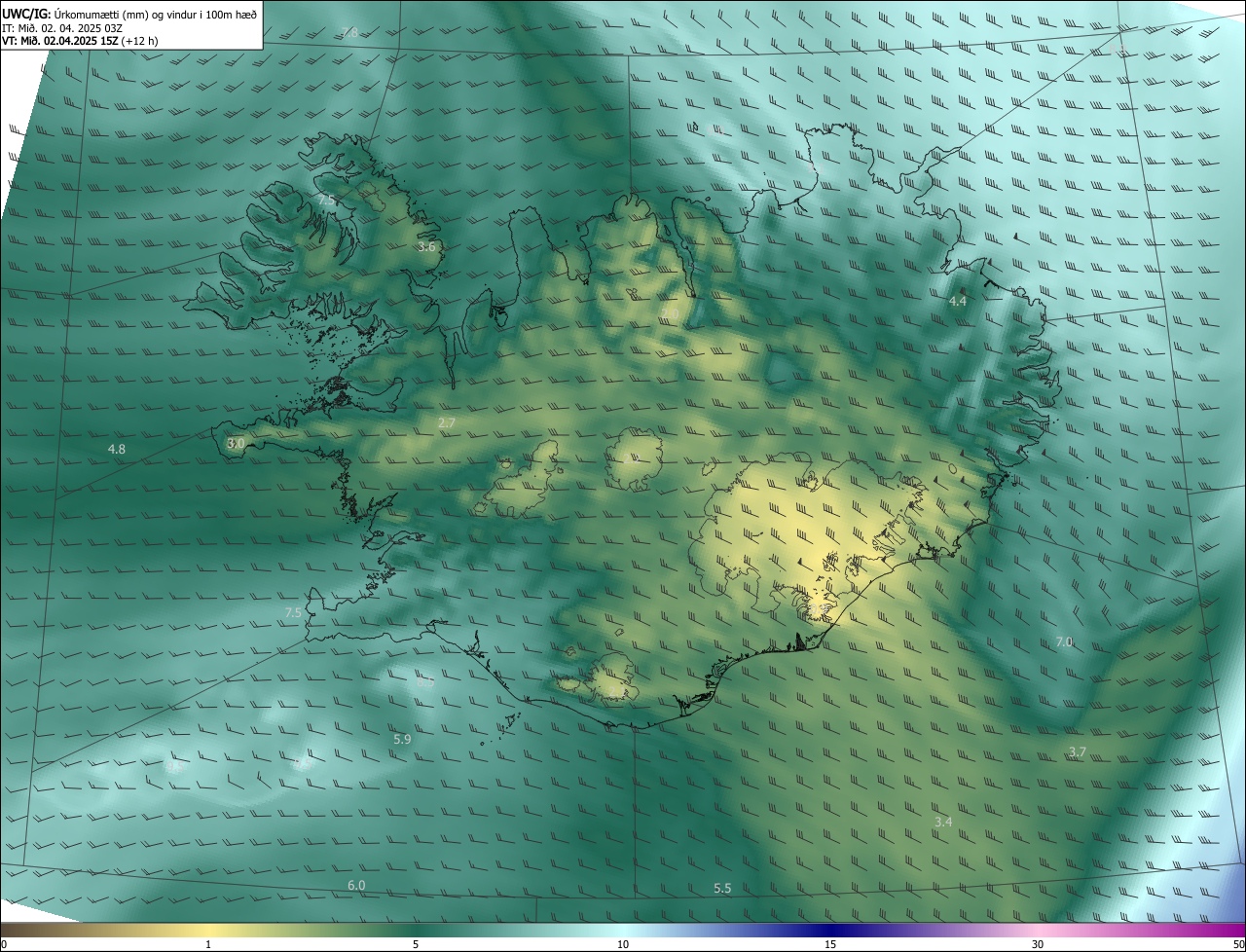
Task: Click the 15 tick on the colour scale
Action: coord(830,944)
